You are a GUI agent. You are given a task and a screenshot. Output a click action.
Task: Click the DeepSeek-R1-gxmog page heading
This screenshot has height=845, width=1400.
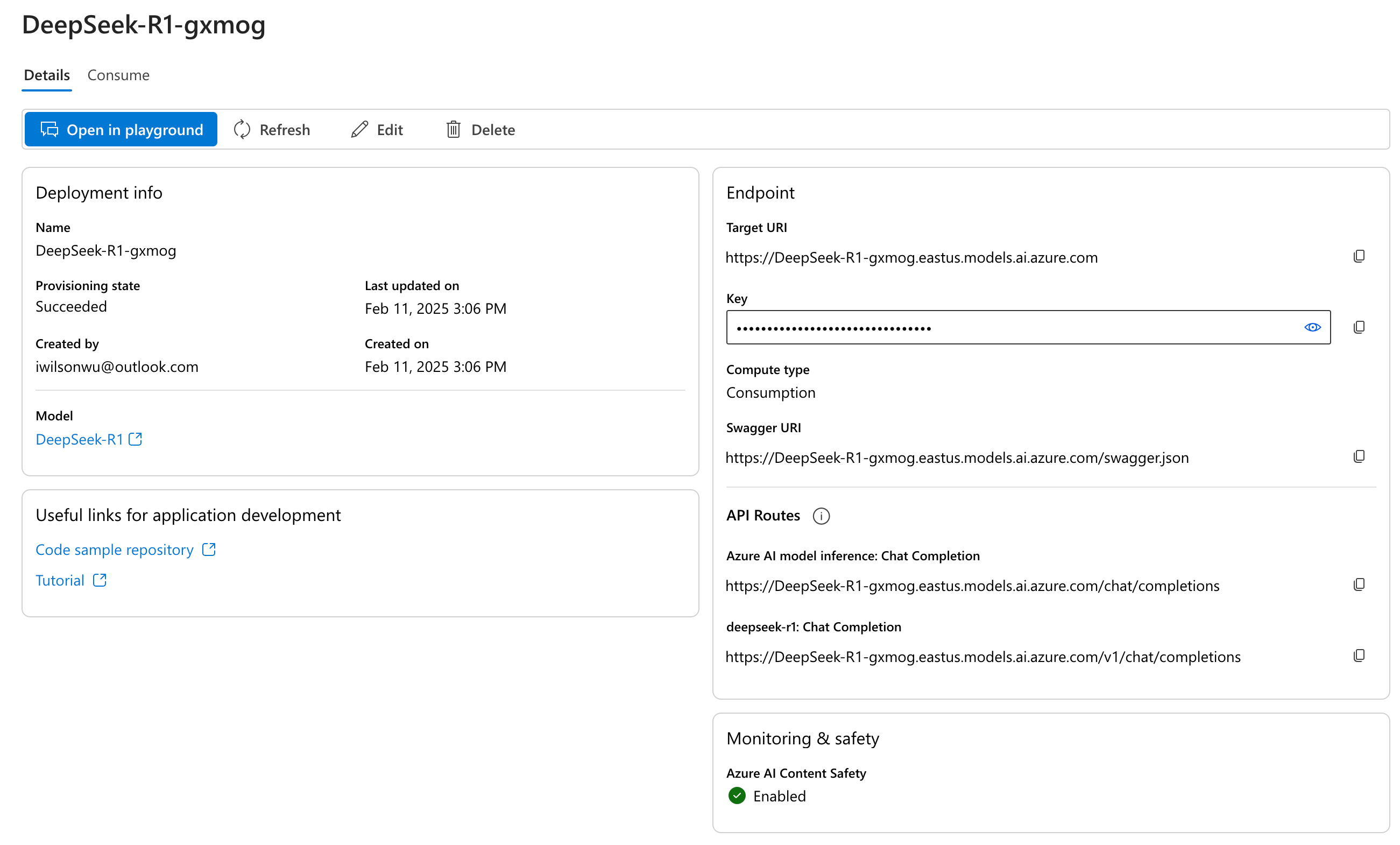(x=144, y=25)
